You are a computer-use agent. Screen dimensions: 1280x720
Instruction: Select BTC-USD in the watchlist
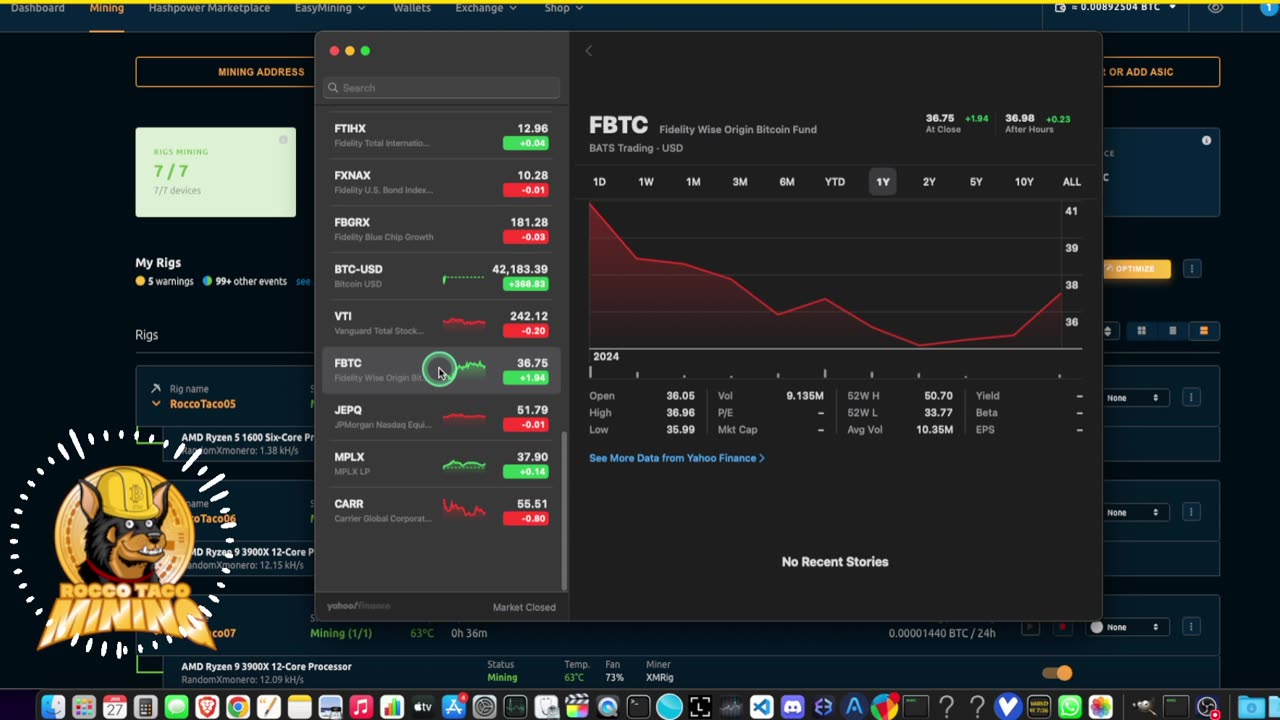click(x=441, y=277)
